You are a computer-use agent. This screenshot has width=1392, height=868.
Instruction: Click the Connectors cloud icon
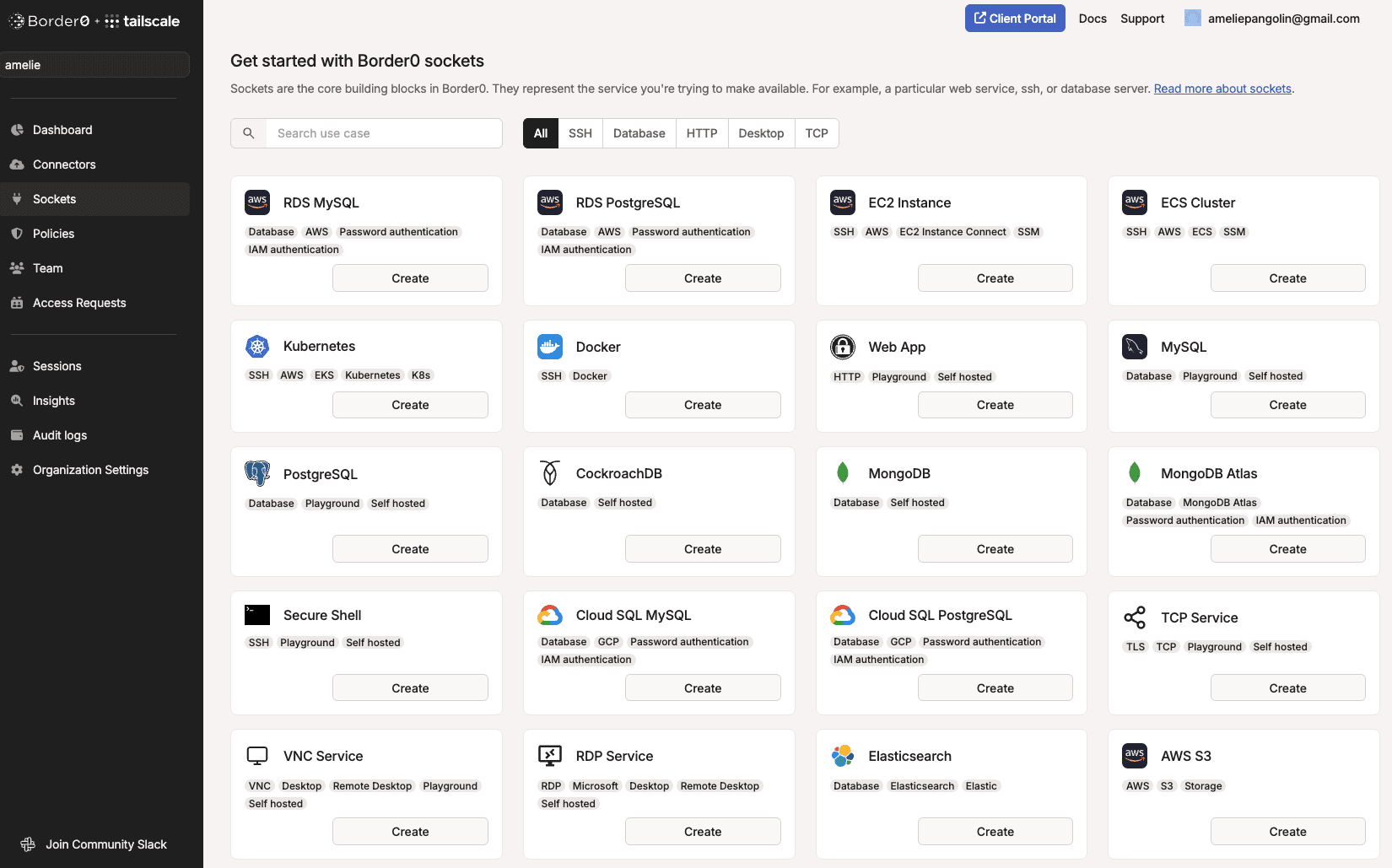point(17,164)
